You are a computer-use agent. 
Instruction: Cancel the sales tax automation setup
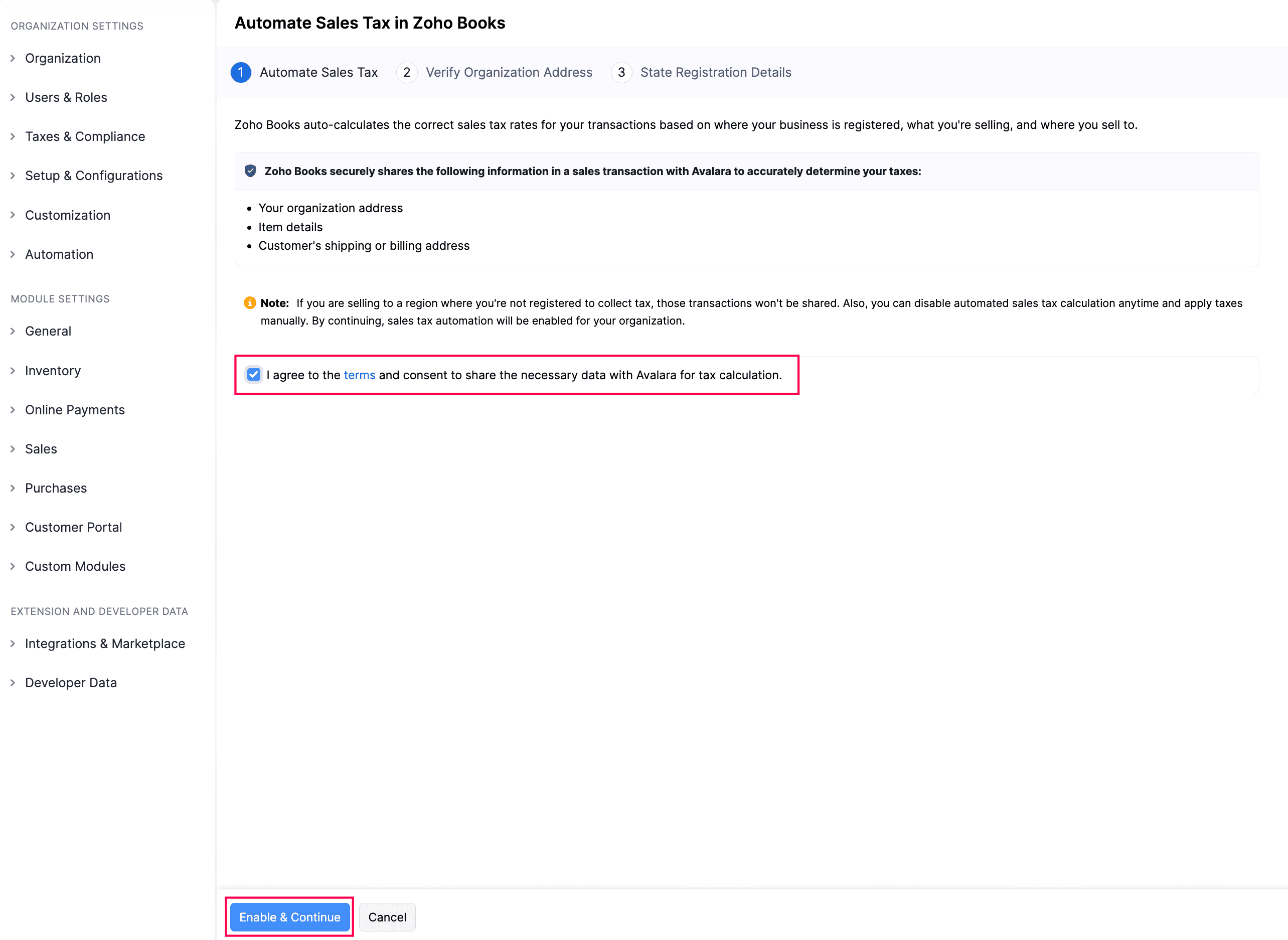(x=387, y=917)
